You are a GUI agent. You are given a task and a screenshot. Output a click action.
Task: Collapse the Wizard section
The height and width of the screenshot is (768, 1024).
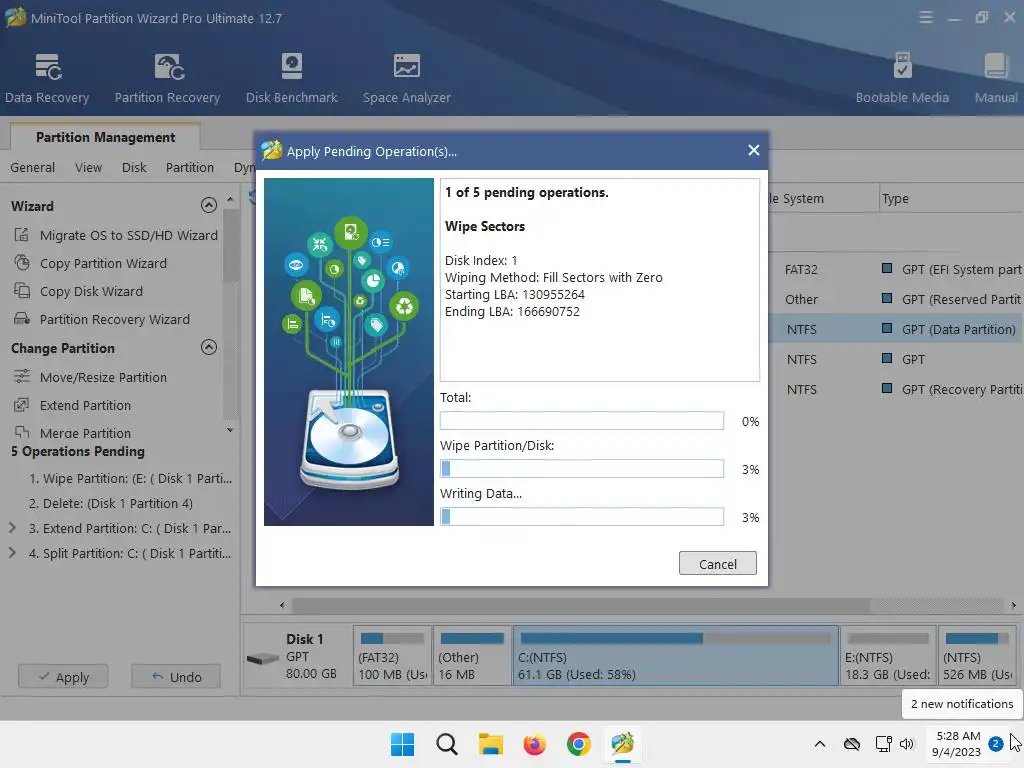click(x=208, y=206)
